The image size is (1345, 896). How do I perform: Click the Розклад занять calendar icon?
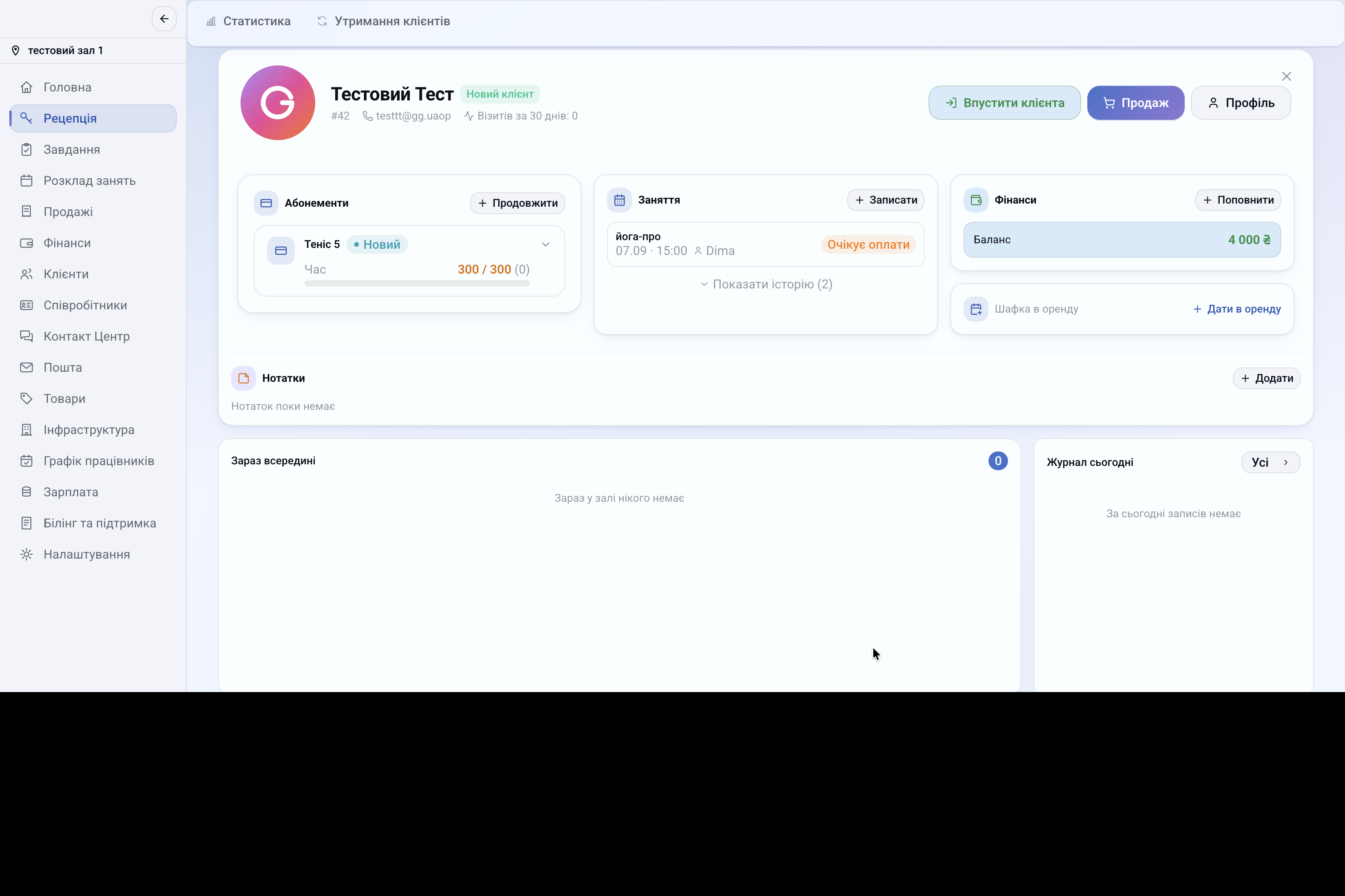pos(26,181)
